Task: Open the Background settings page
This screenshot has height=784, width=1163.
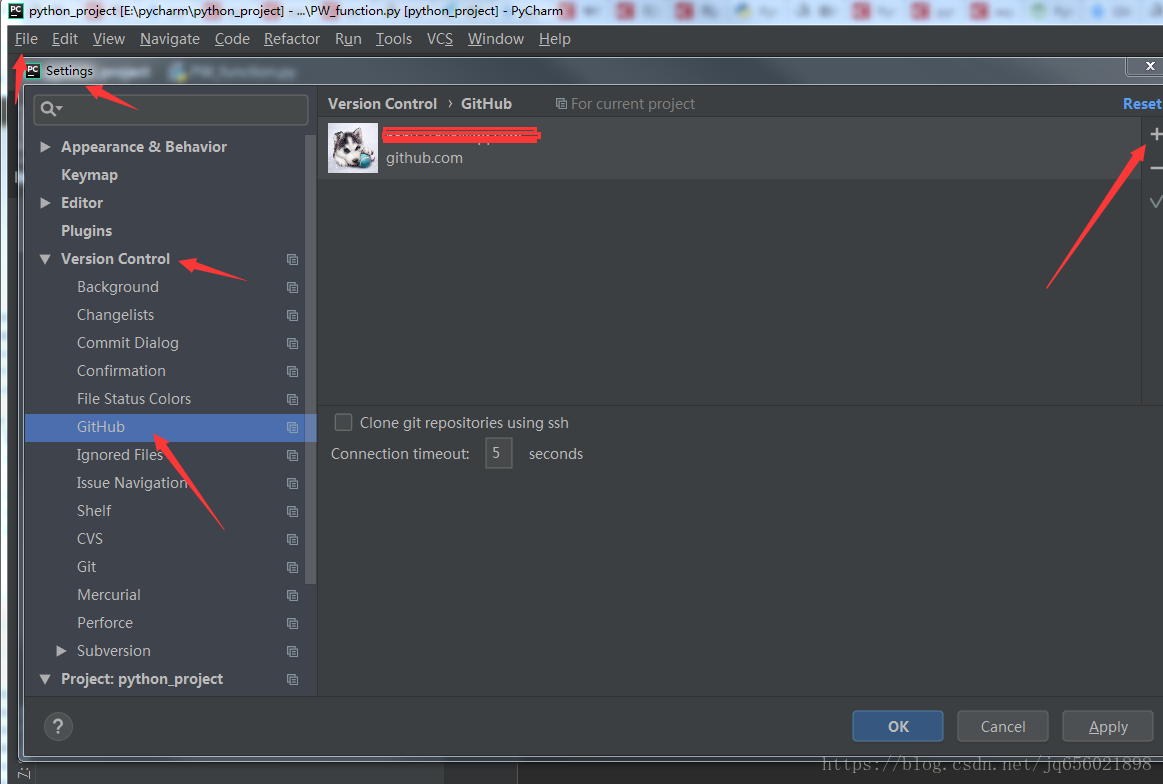Action: pos(118,287)
